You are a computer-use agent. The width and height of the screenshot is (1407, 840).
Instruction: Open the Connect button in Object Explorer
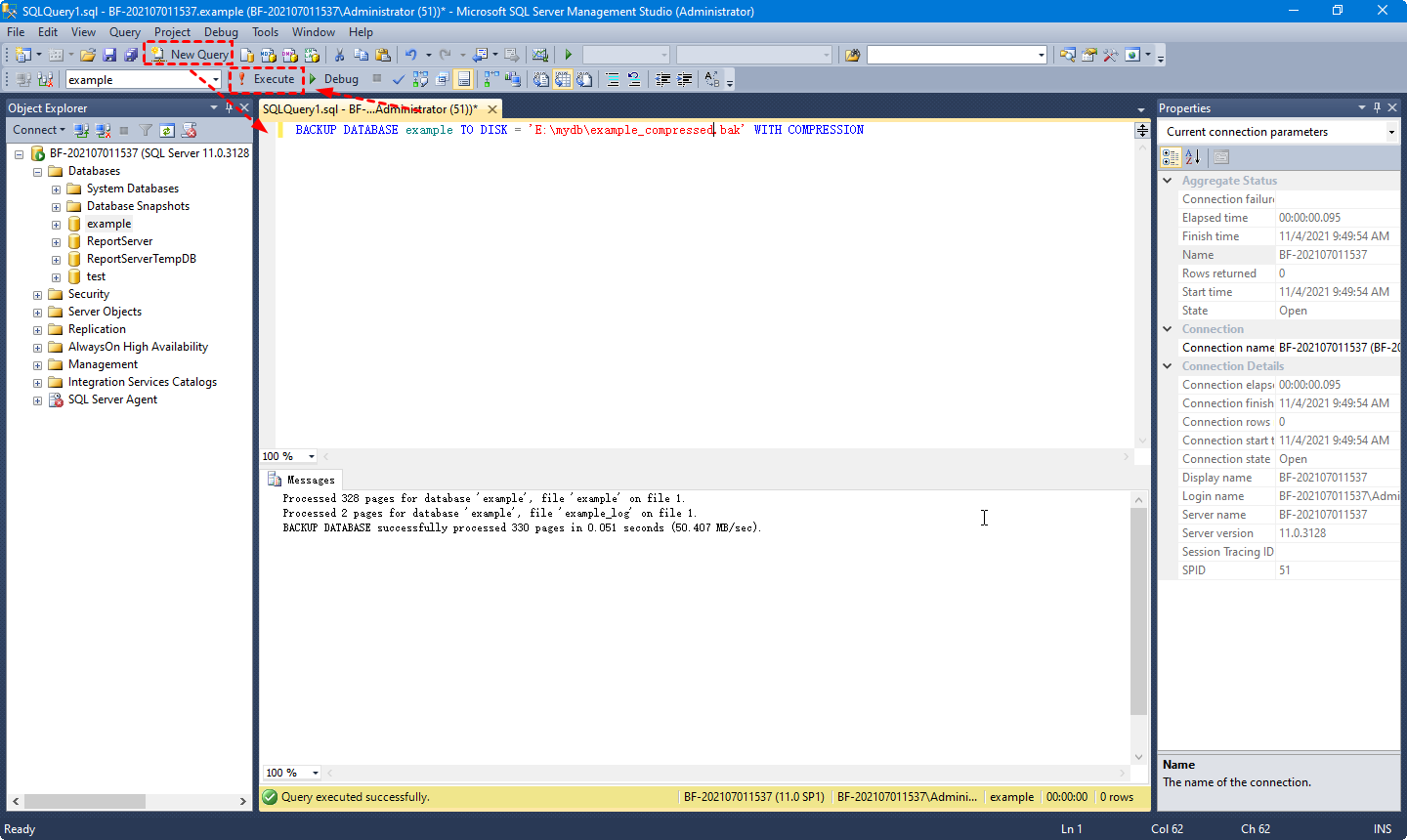[x=38, y=130]
